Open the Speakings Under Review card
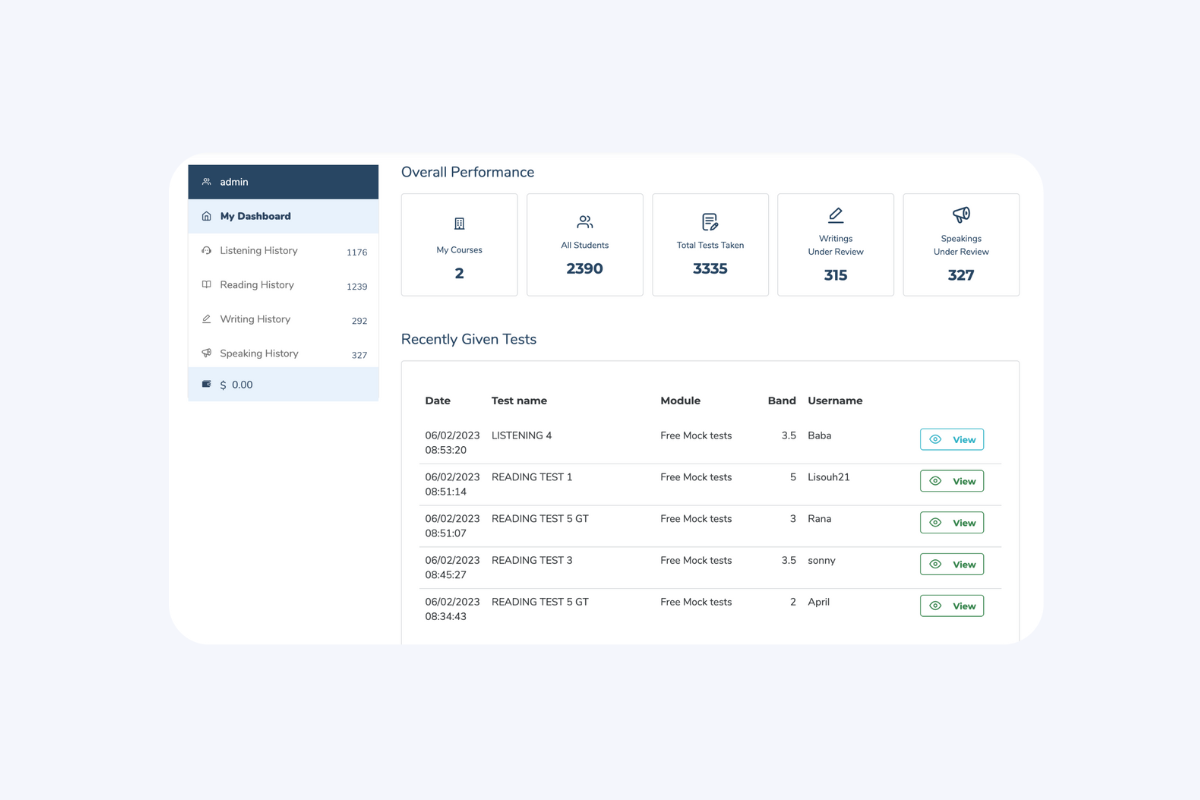The width and height of the screenshot is (1200, 800). point(961,245)
